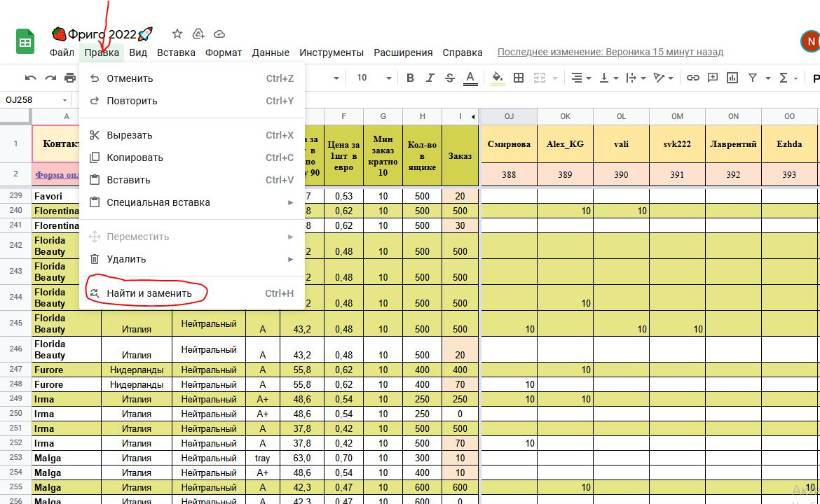This screenshot has width=820, height=504.
Task: Choose Копировать from the edit menu
Action: point(135,157)
